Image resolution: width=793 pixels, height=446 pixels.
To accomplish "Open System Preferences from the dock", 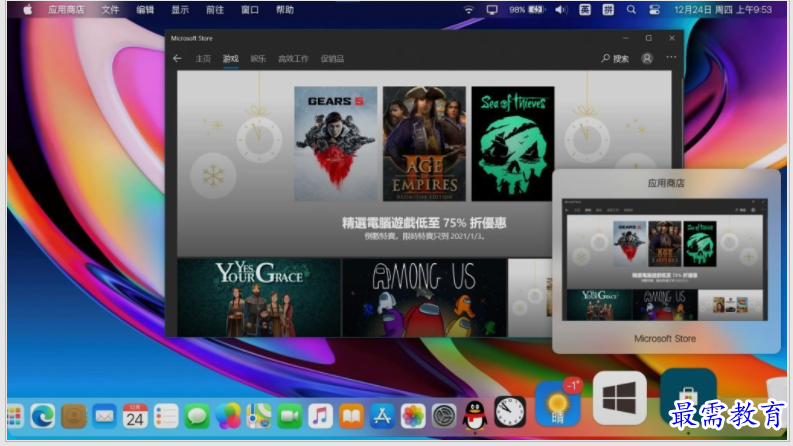I will coord(444,416).
